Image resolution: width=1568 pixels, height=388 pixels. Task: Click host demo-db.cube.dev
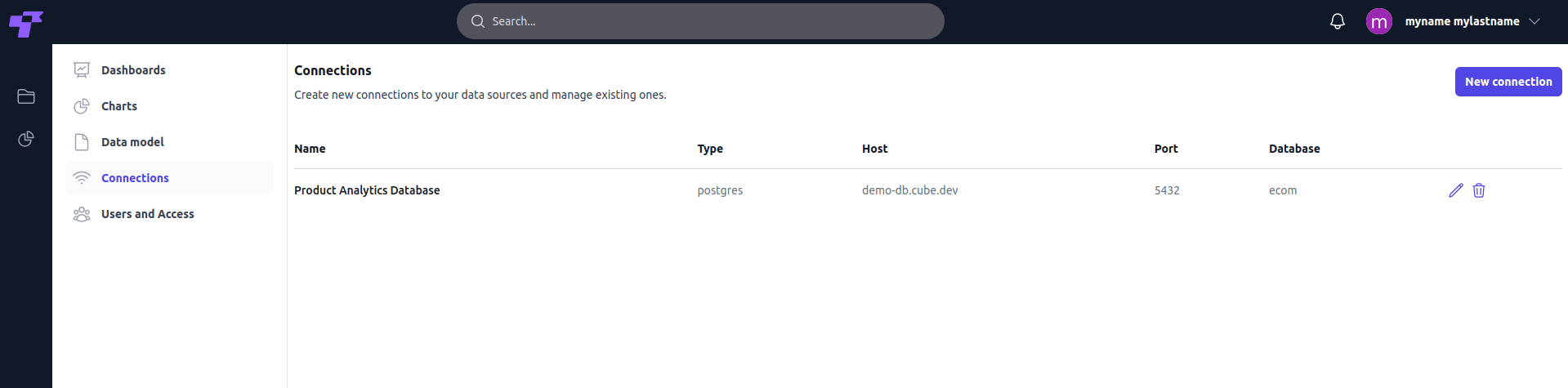click(910, 190)
